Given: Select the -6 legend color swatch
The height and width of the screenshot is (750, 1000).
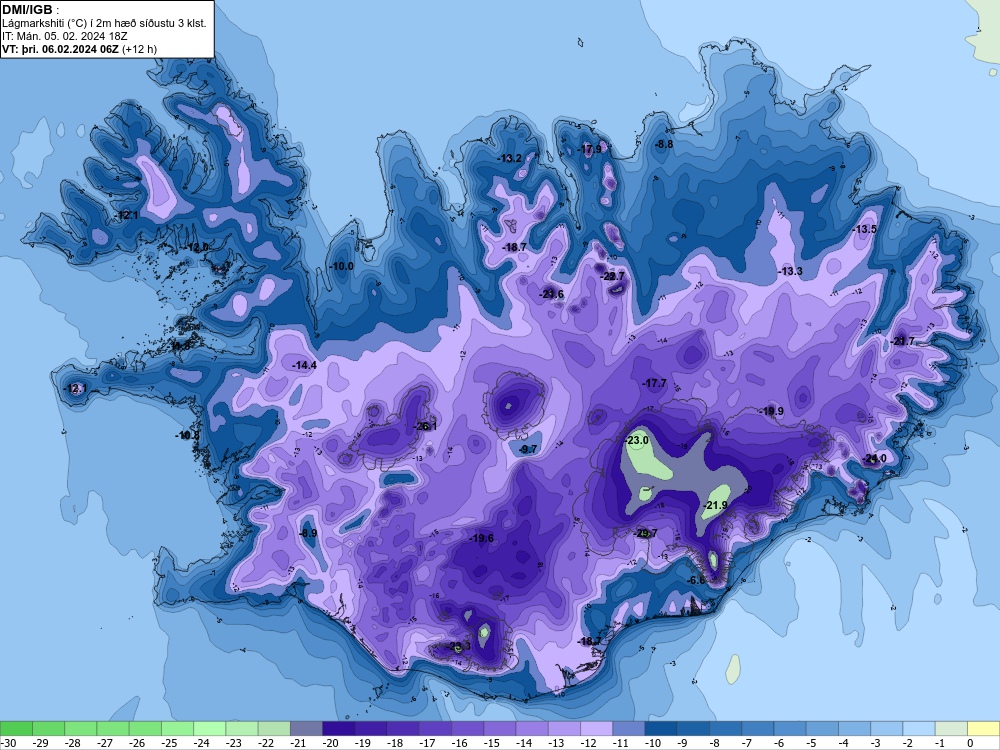Looking at the screenshot, I should 790,728.
